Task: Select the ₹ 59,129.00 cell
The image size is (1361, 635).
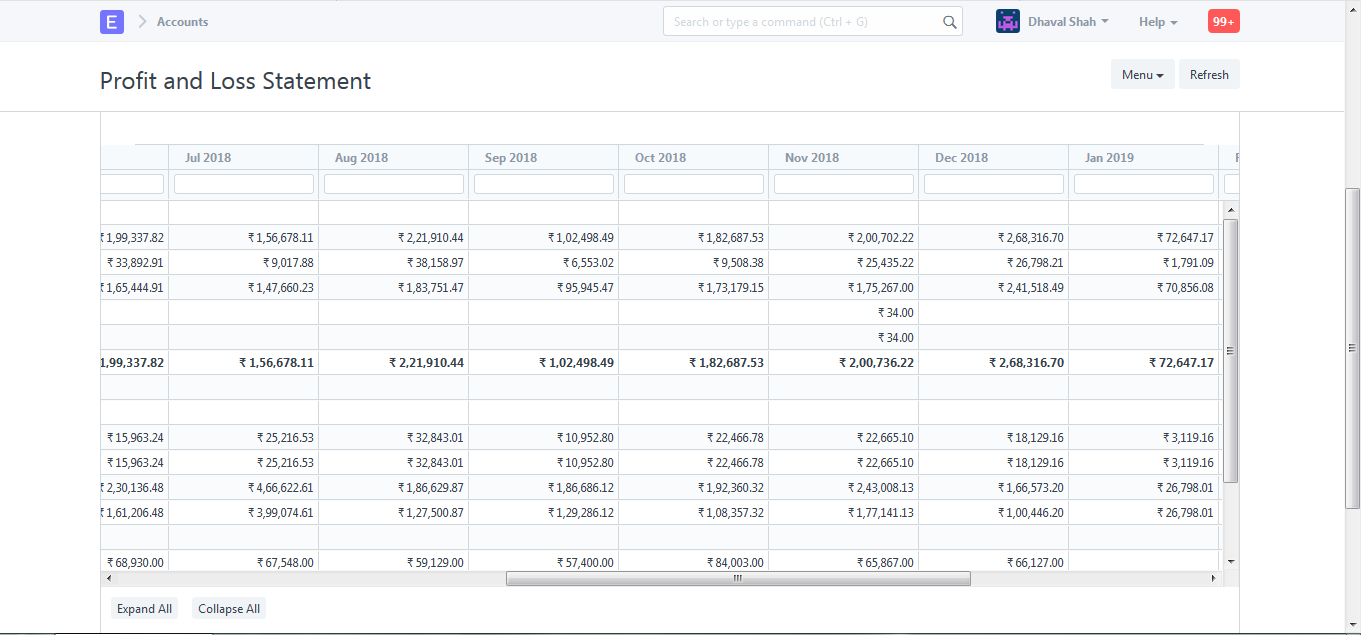Action: click(x=394, y=562)
